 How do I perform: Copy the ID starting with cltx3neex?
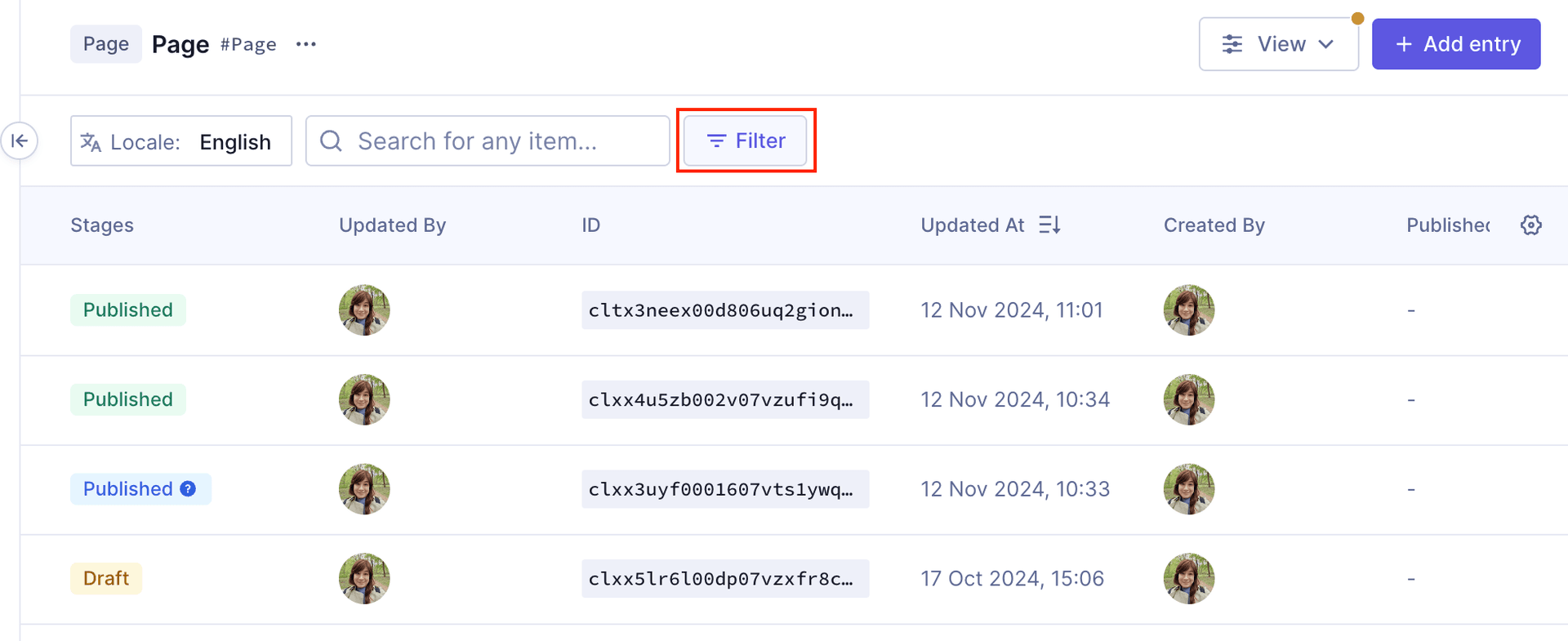725,310
